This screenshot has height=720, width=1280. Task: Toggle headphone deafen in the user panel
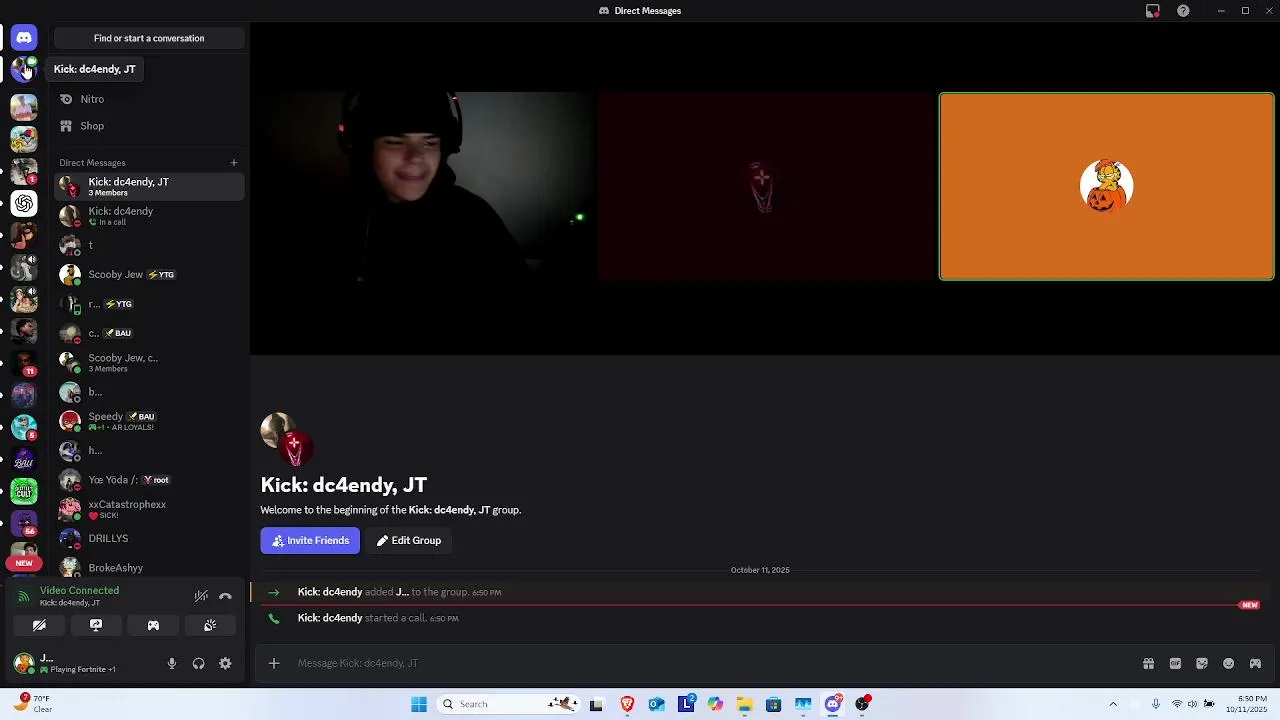coord(198,663)
